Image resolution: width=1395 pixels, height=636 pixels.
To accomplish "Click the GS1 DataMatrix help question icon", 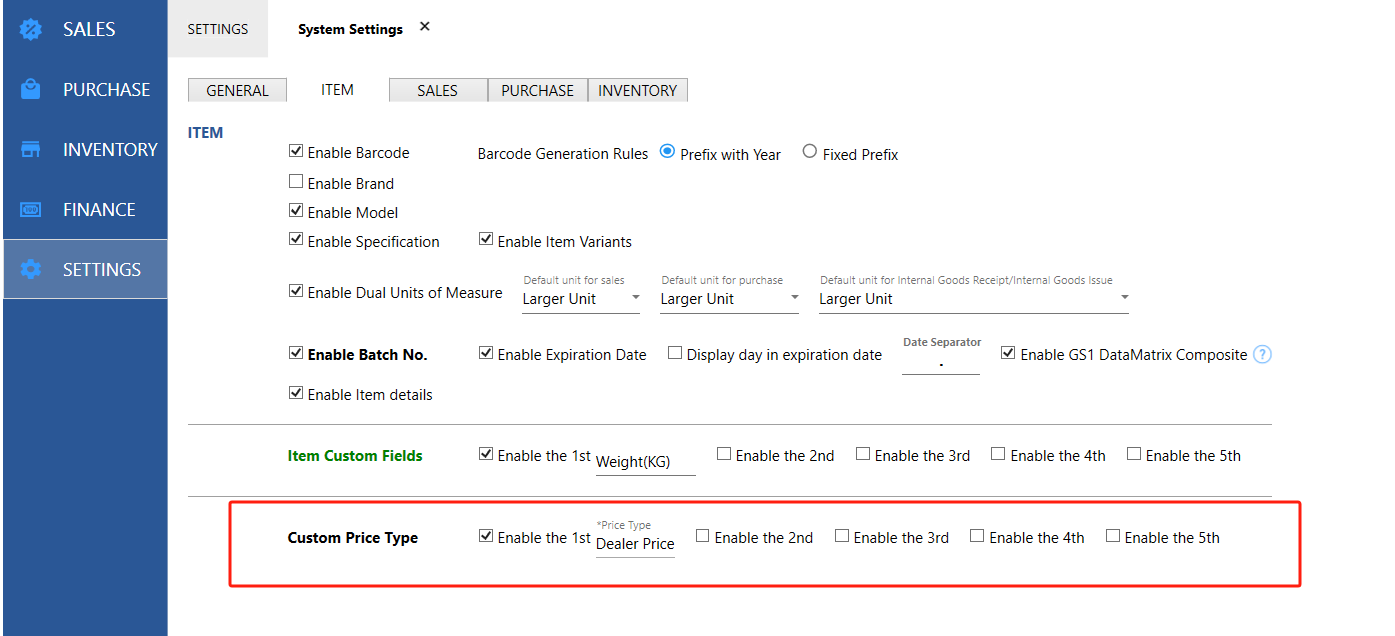I will pos(1262,354).
